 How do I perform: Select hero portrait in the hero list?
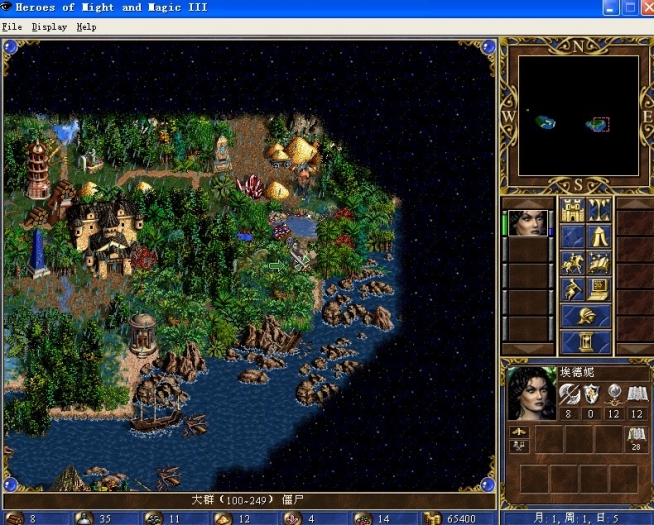tap(528, 223)
